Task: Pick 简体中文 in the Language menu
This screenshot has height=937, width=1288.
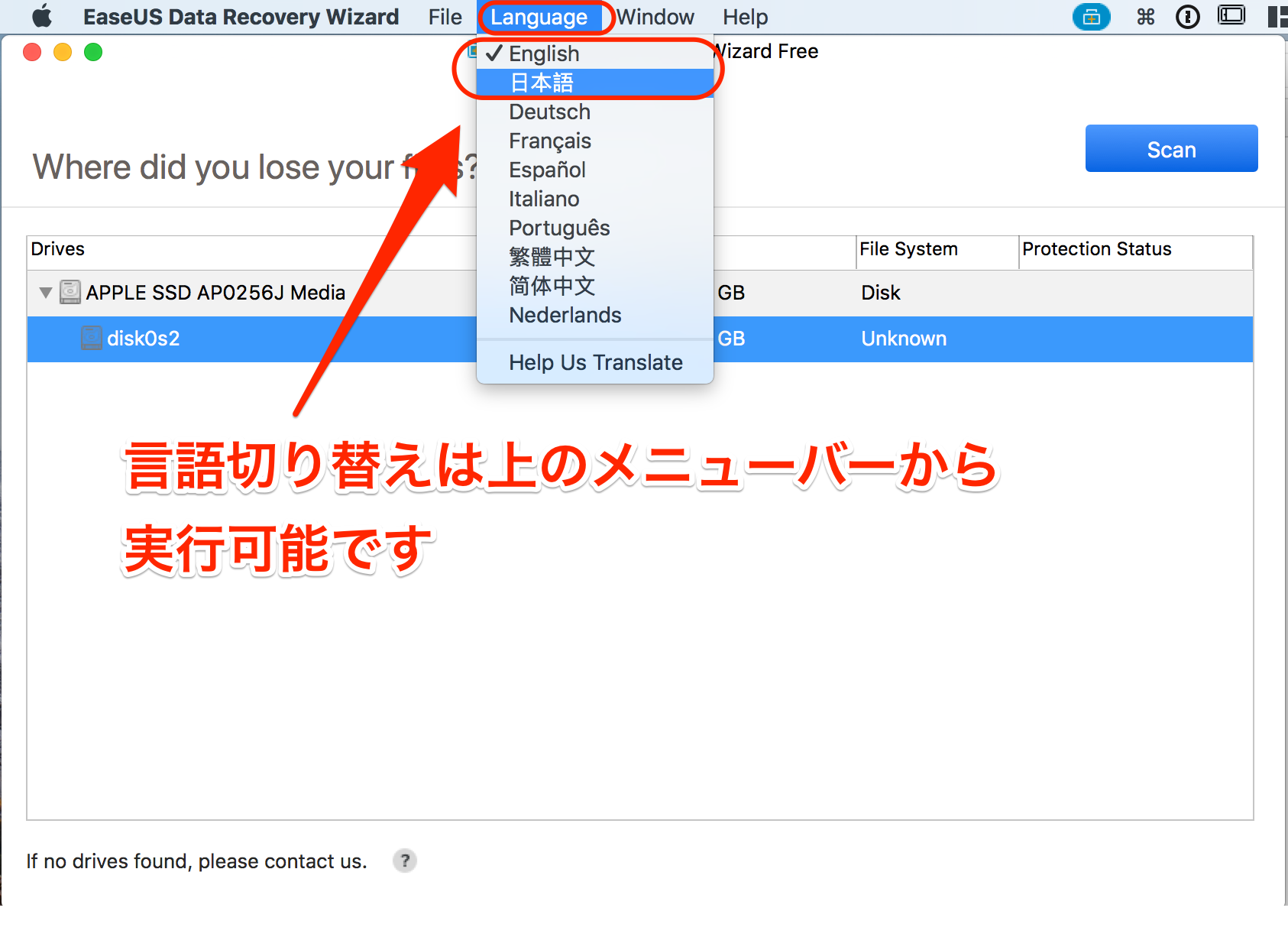Action: (x=552, y=286)
